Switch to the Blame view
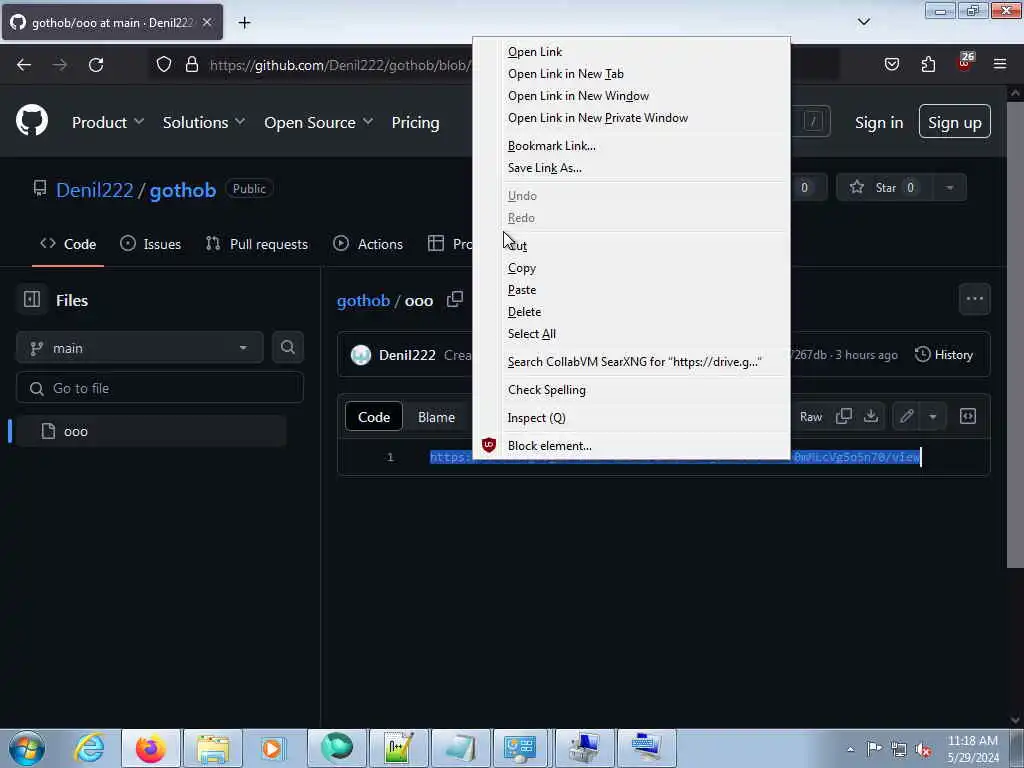 point(436,417)
